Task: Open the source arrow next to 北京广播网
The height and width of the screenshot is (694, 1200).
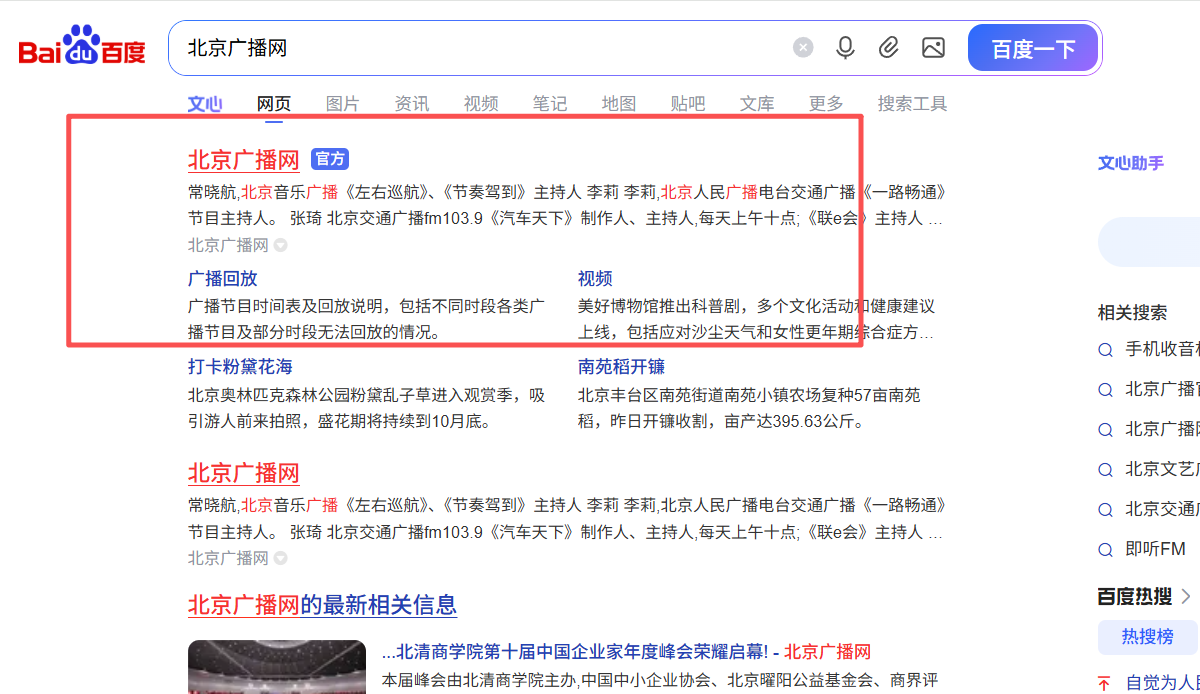Action: coord(279,245)
